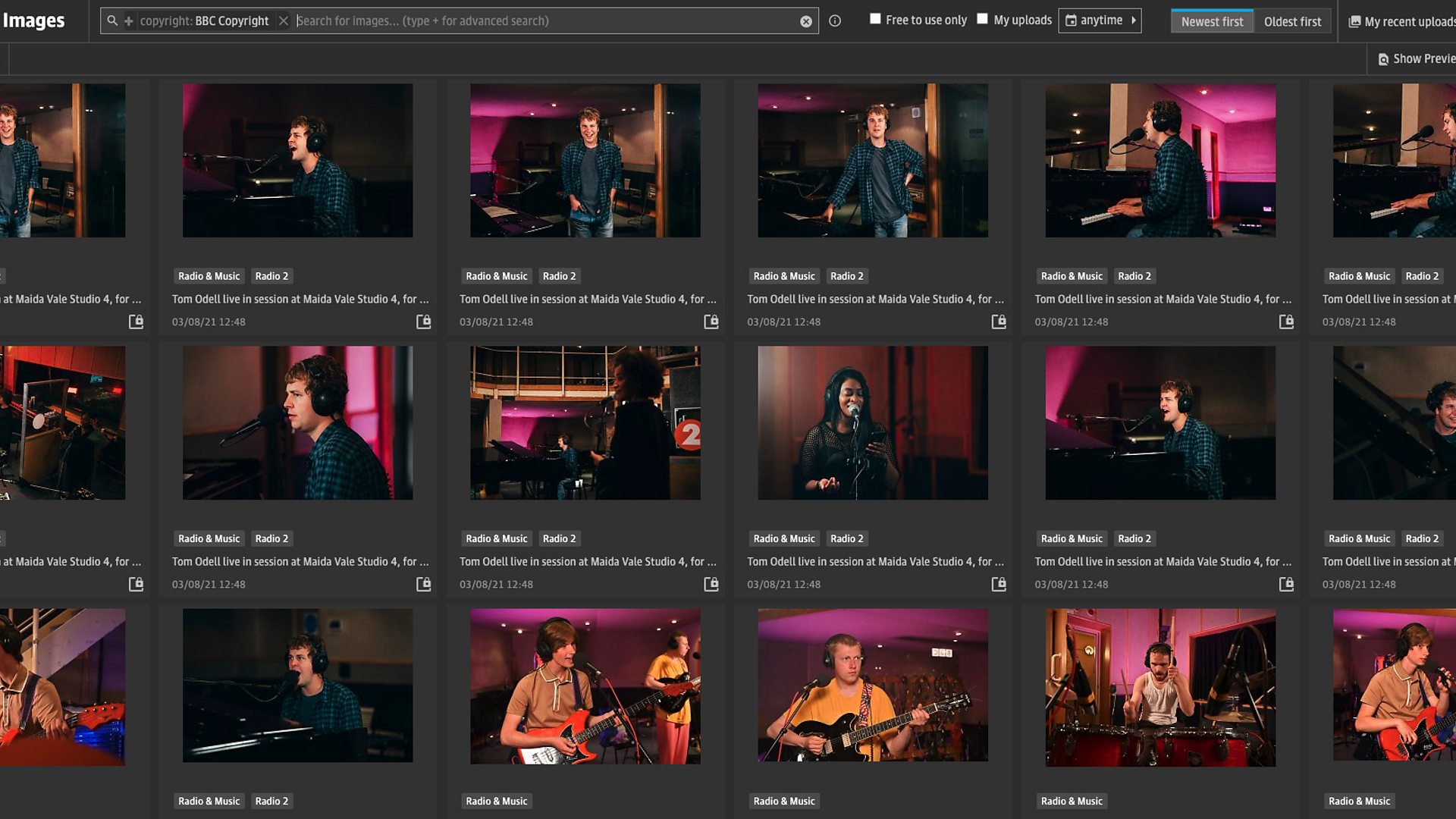Click the lock icon on first Tom Odell singing image
Screen dimensions: 1456x819
(423, 322)
